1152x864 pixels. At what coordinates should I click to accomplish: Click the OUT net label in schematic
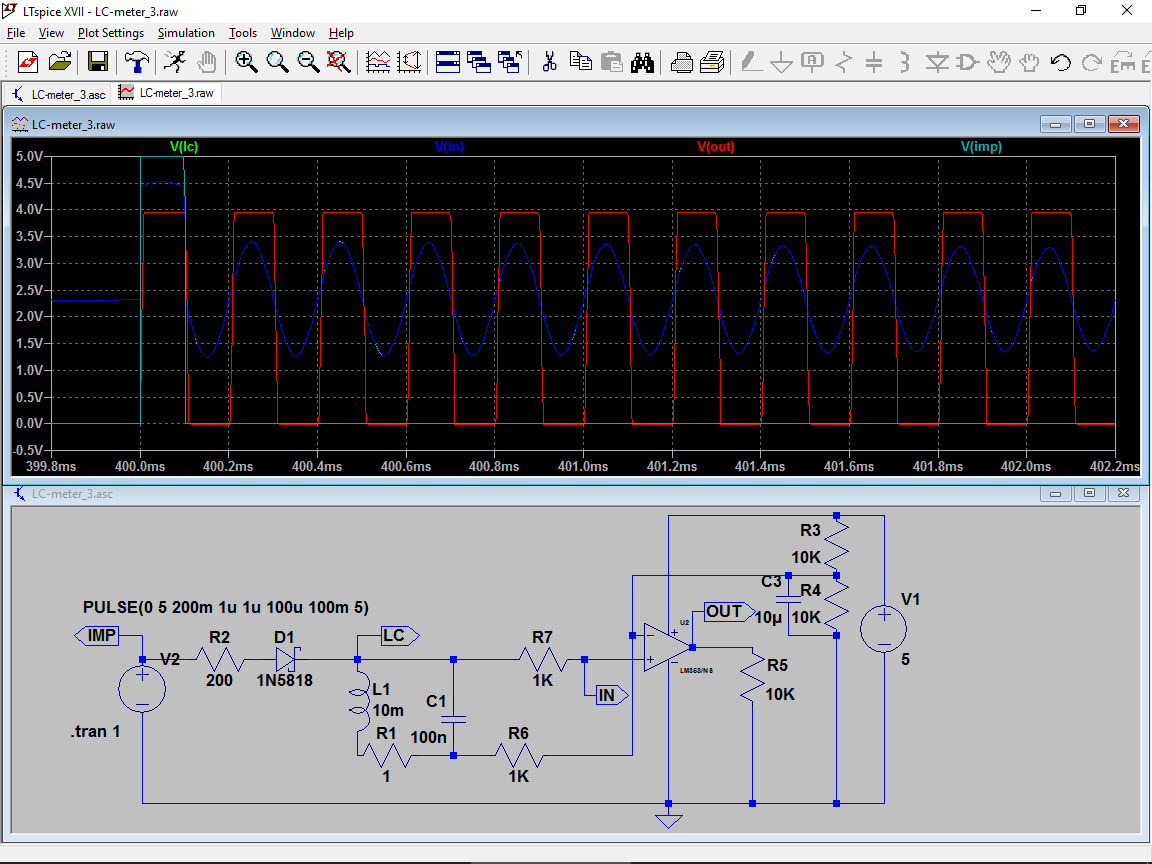point(724,611)
